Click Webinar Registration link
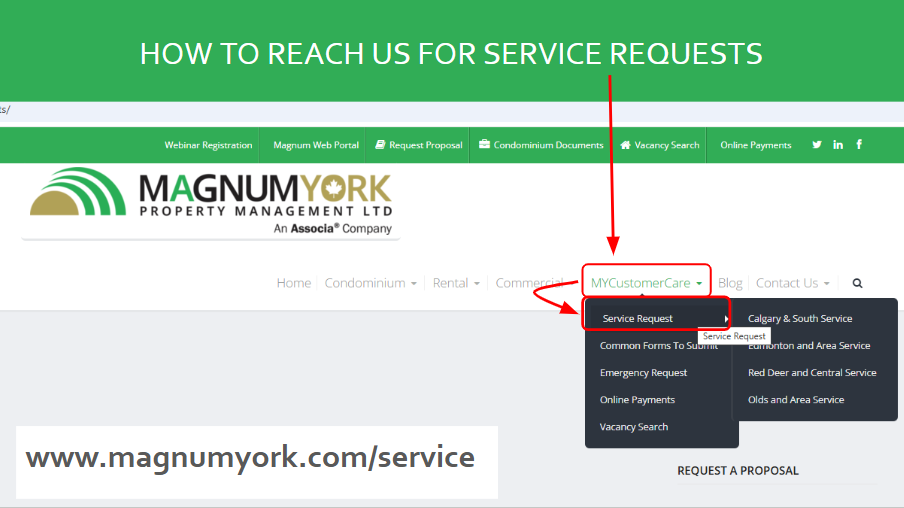 [208, 145]
